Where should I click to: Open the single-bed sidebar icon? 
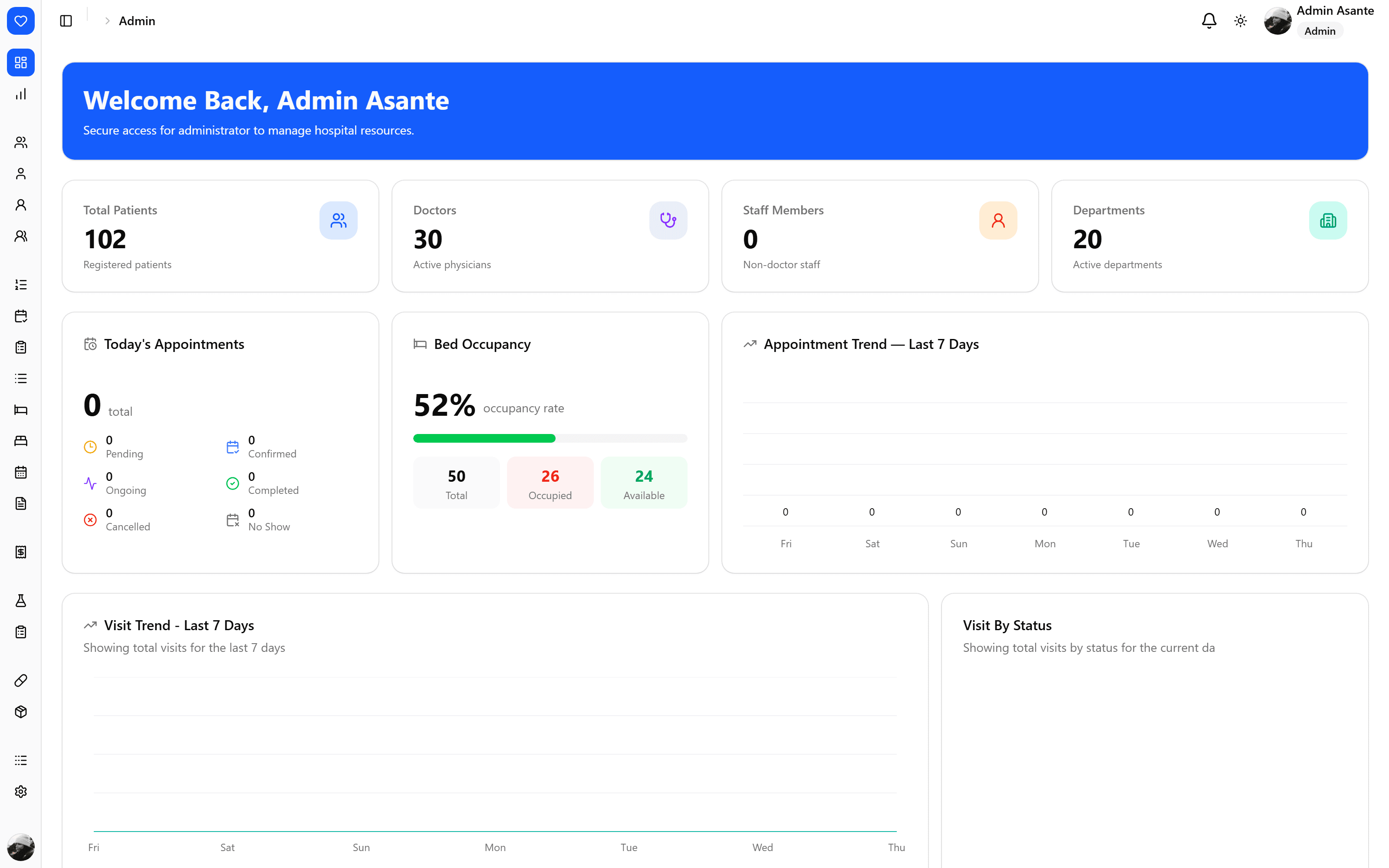[x=21, y=410]
